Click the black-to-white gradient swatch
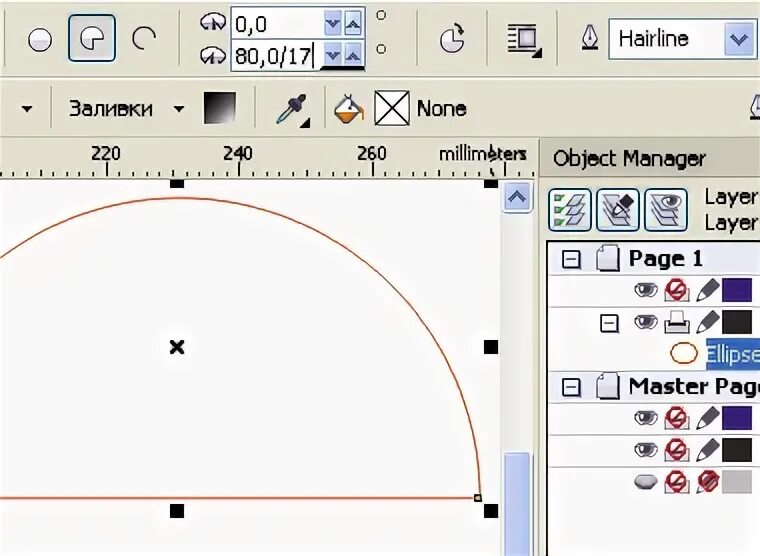The width and height of the screenshot is (760, 556). click(x=220, y=108)
